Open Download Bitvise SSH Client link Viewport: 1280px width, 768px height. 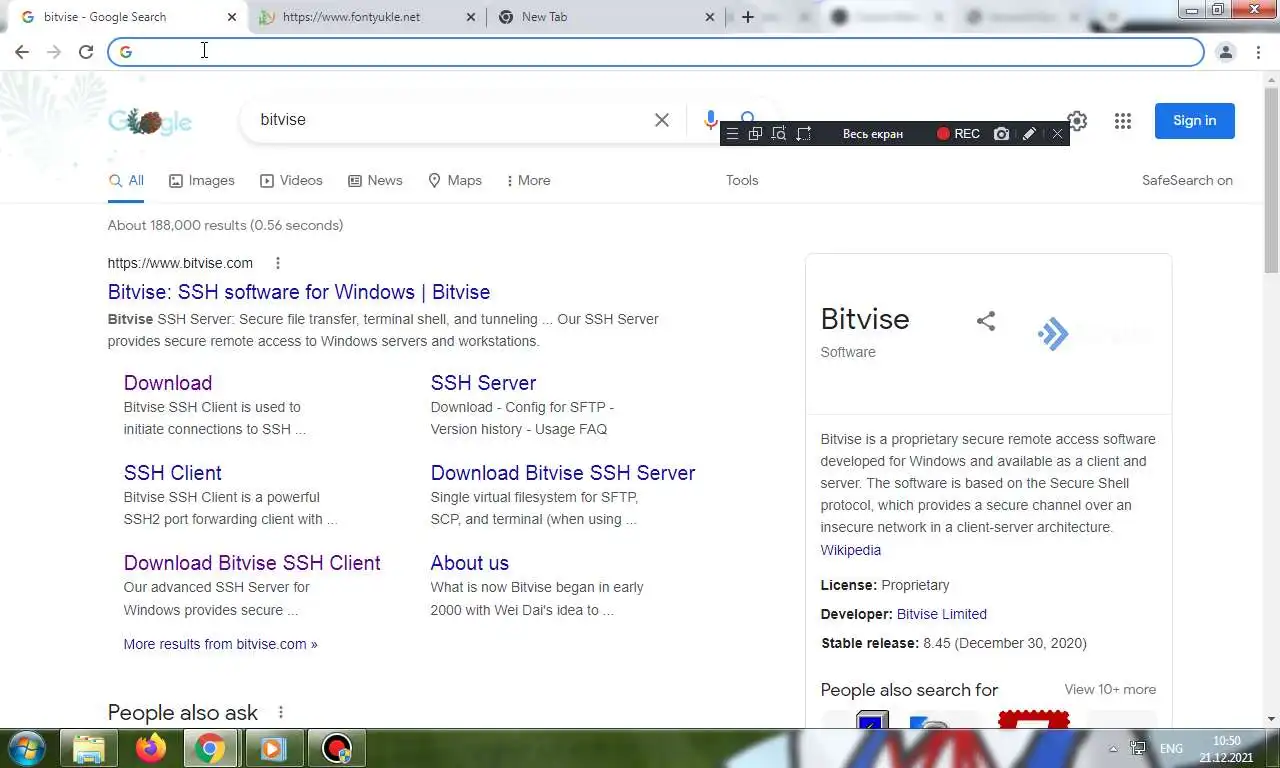pos(252,563)
